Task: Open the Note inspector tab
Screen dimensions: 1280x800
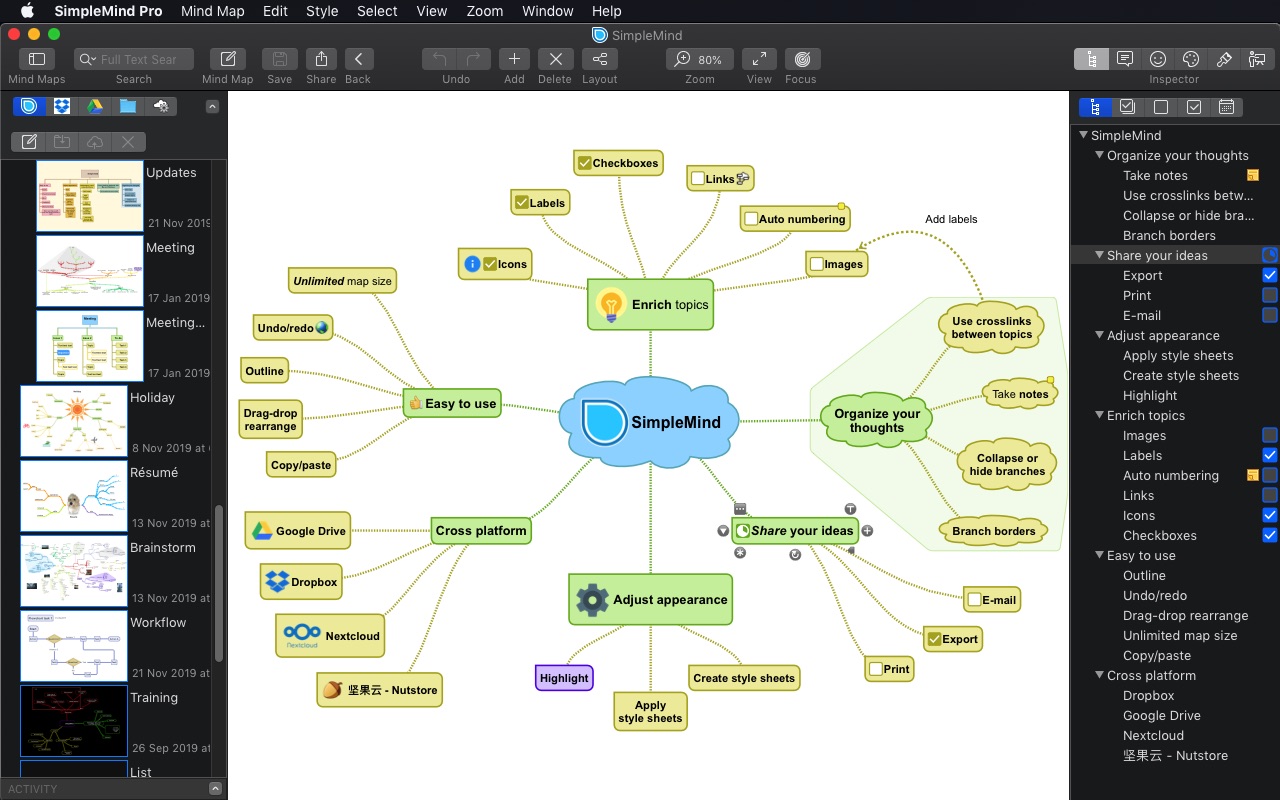Action: (x=1125, y=58)
